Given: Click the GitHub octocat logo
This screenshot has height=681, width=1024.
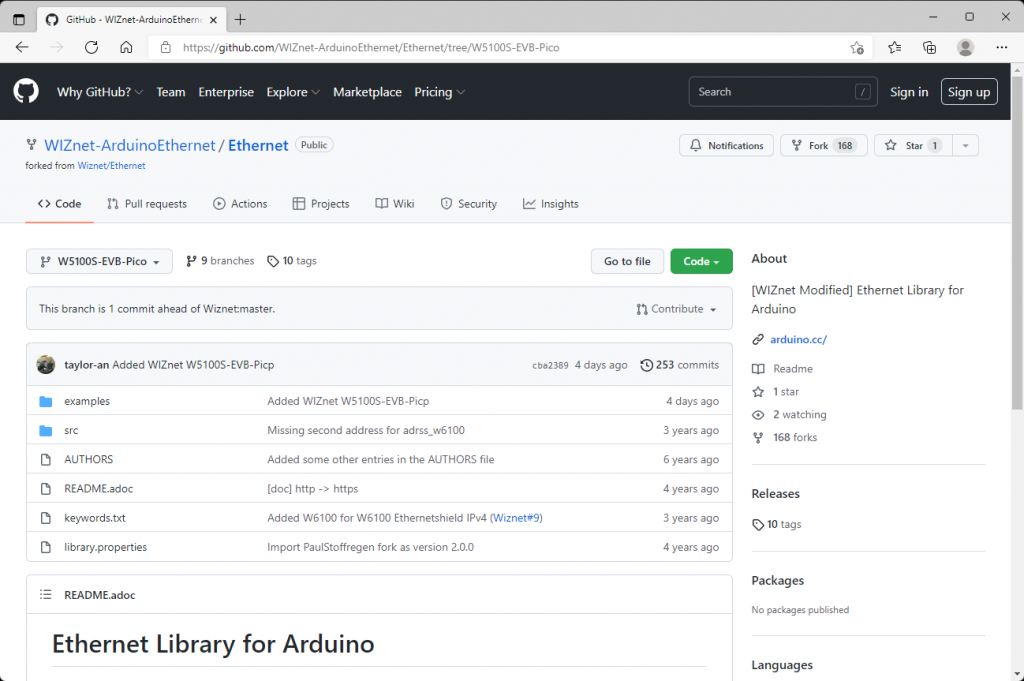Looking at the screenshot, I should point(26,91).
